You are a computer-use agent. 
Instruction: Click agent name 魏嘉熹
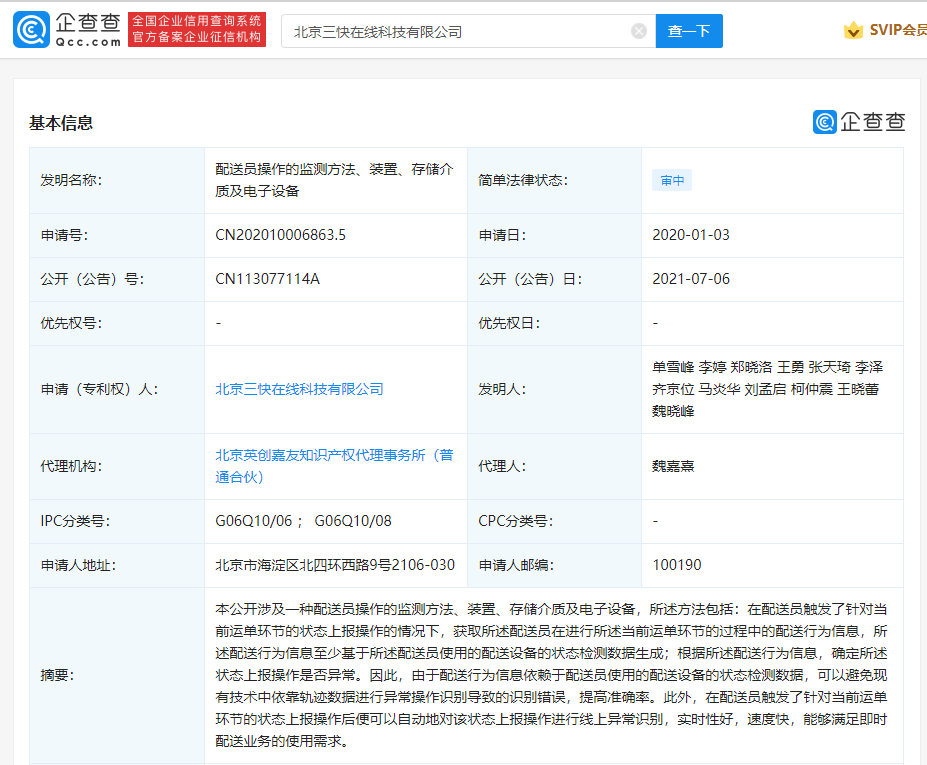click(673, 466)
